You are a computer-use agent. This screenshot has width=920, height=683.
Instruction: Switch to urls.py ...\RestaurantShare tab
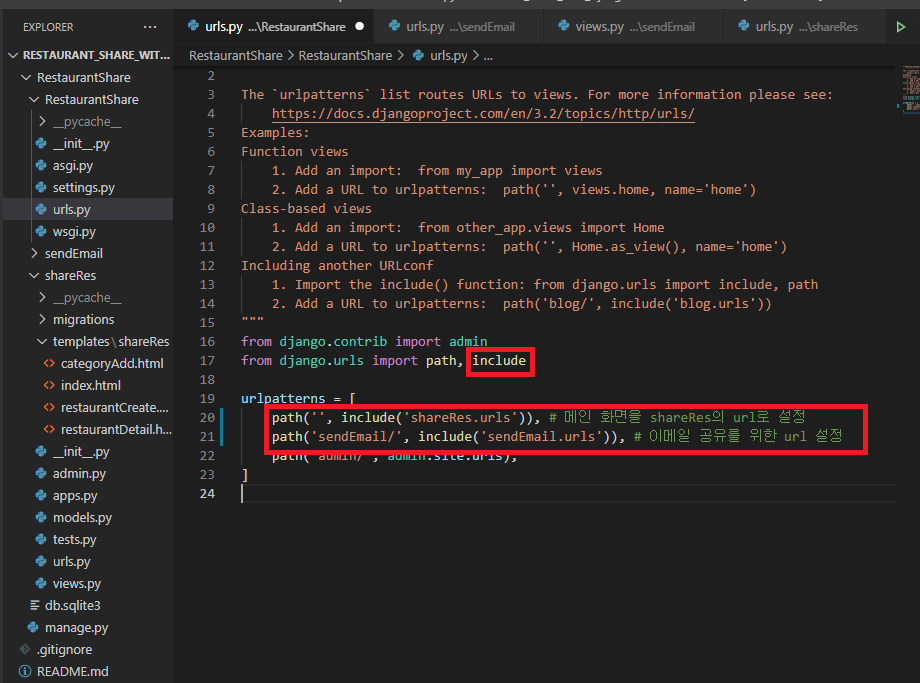coord(275,26)
